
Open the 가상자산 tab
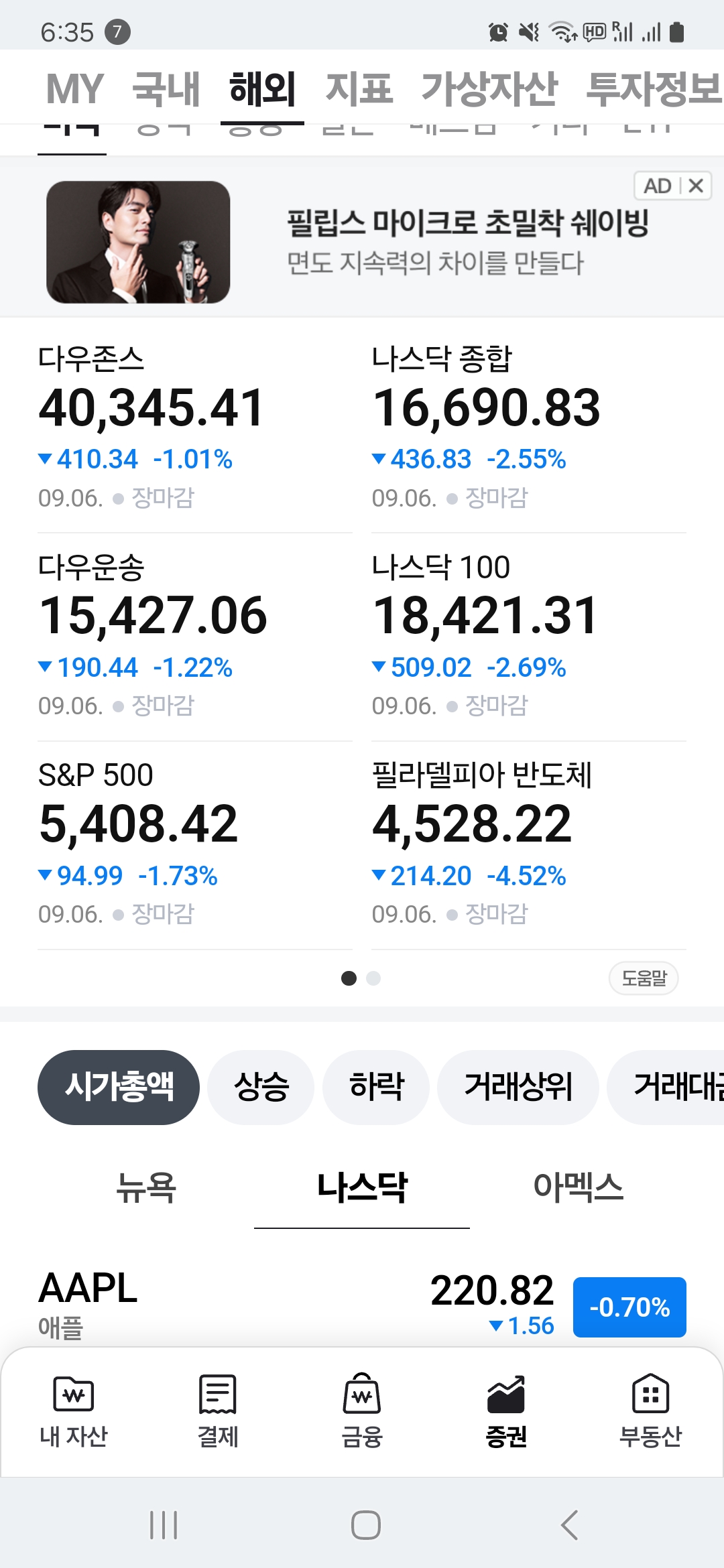pyautogui.click(x=489, y=88)
